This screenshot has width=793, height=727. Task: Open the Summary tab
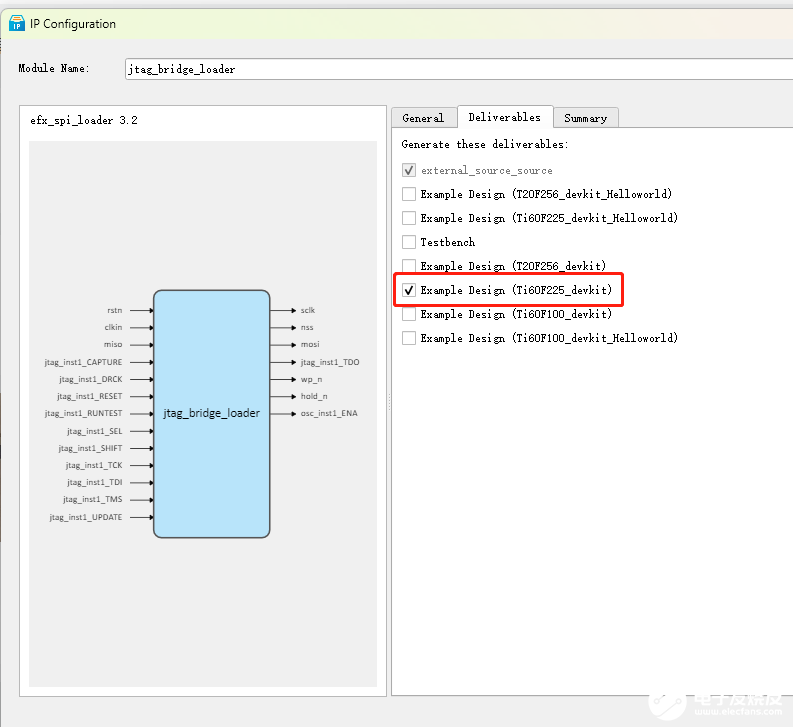click(x=585, y=118)
